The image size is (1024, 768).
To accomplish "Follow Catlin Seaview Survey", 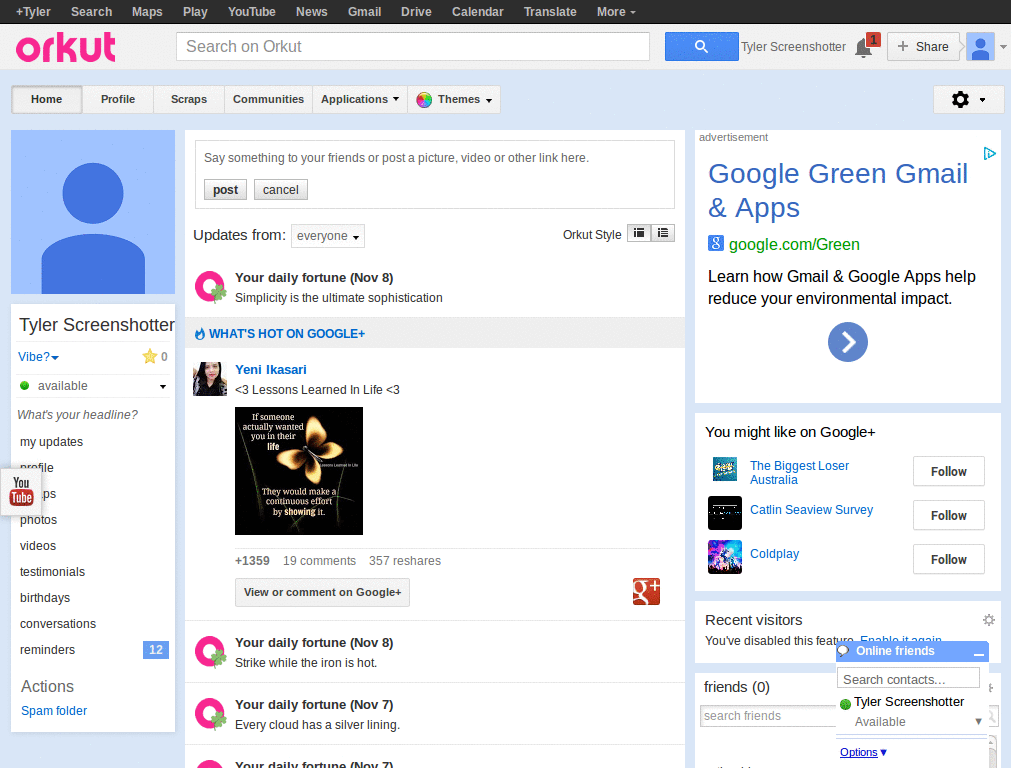I will click(x=948, y=515).
